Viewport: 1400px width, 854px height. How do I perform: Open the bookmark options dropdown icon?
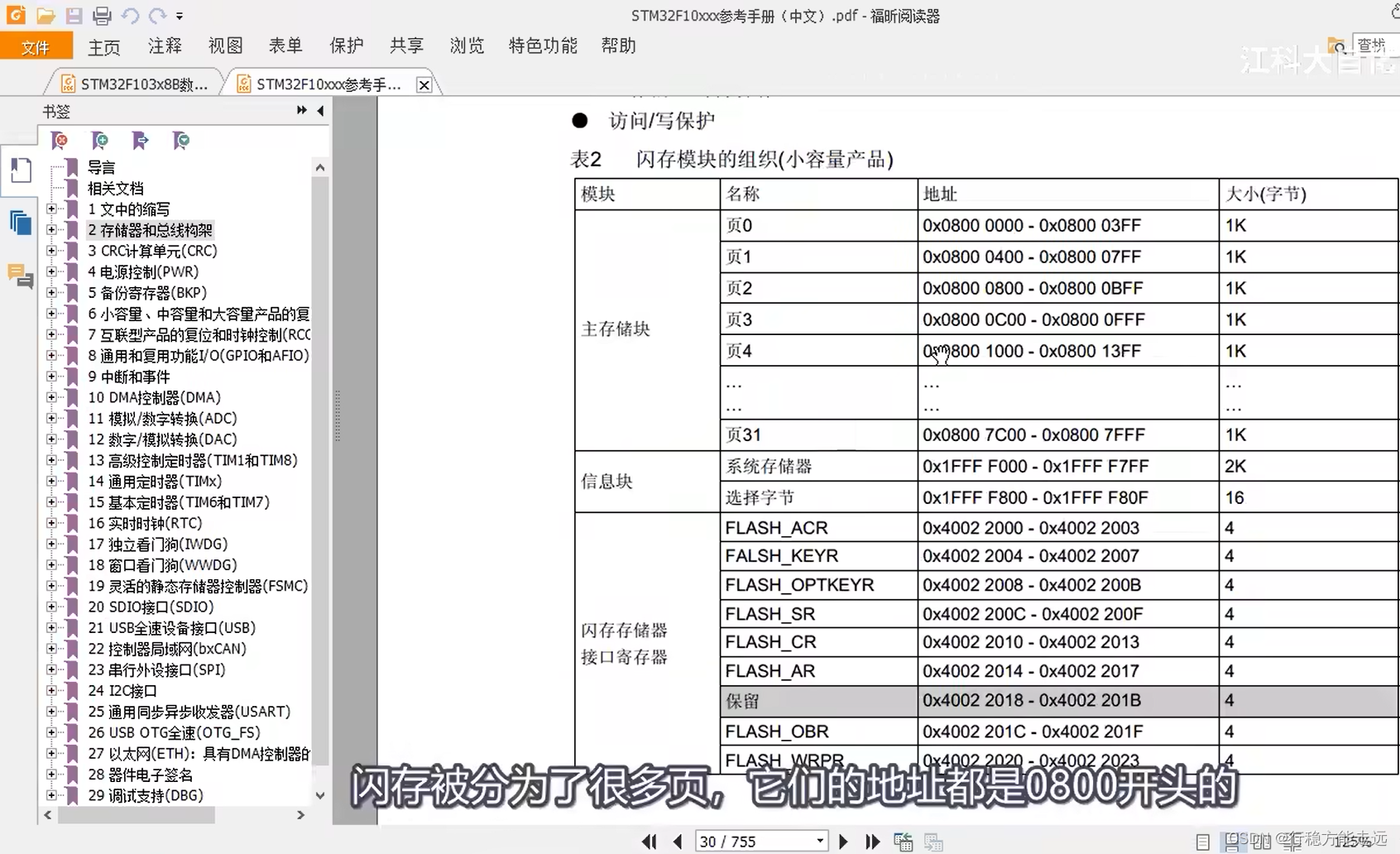point(180,141)
